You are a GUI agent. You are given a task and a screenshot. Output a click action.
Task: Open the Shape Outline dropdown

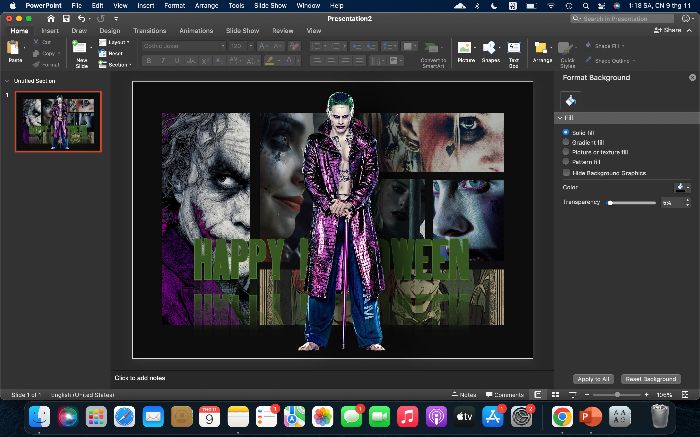pyautogui.click(x=610, y=60)
